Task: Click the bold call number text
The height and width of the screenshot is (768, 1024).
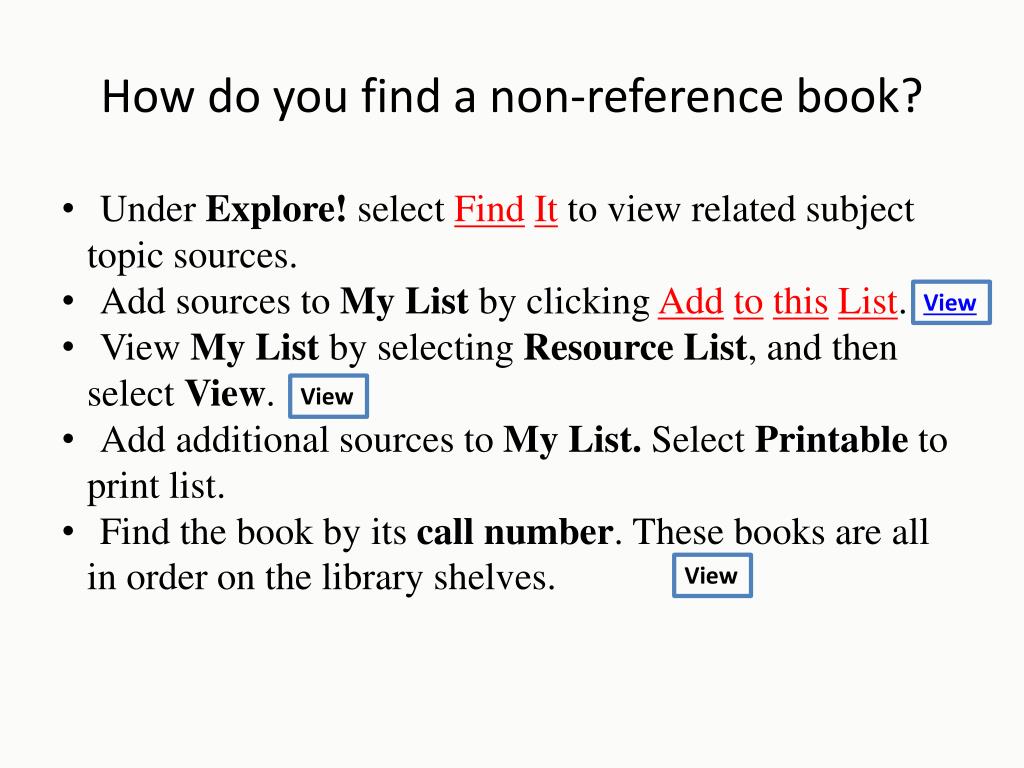Action: (515, 532)
